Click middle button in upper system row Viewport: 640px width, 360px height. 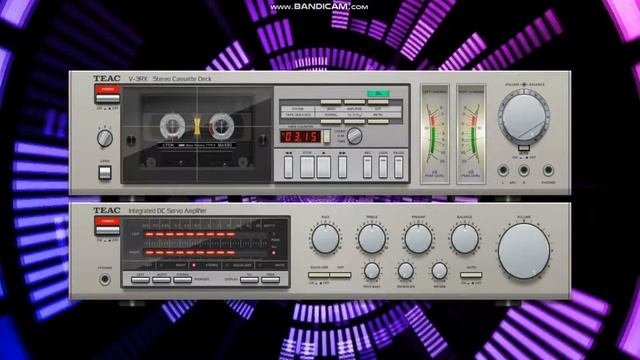point(355,102)
